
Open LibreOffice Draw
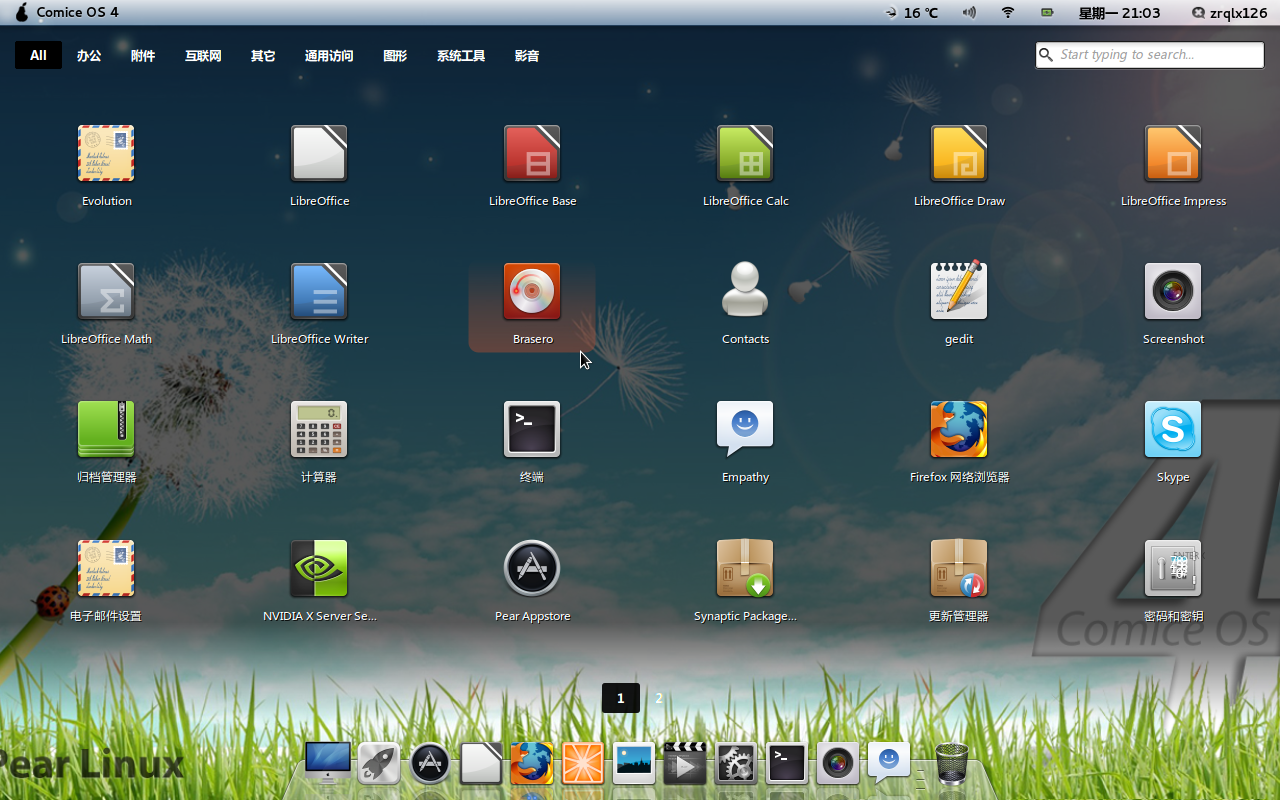(x=959, y=153)
